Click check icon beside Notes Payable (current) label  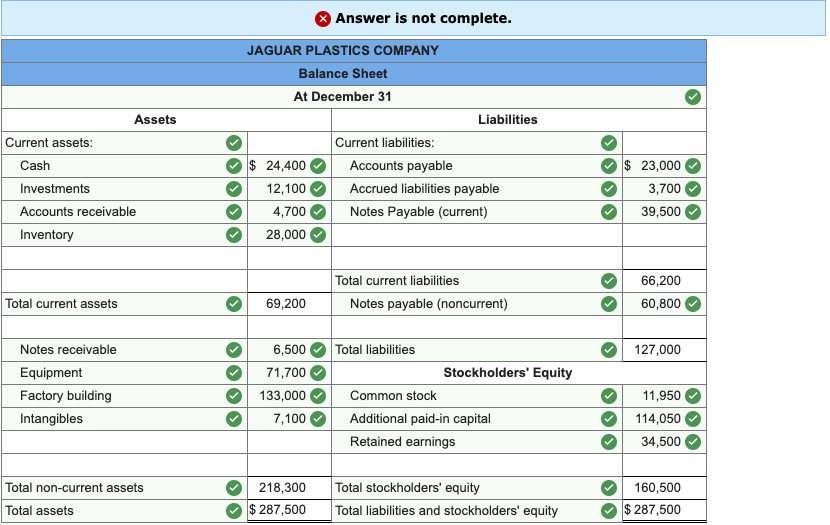point(609,212)
